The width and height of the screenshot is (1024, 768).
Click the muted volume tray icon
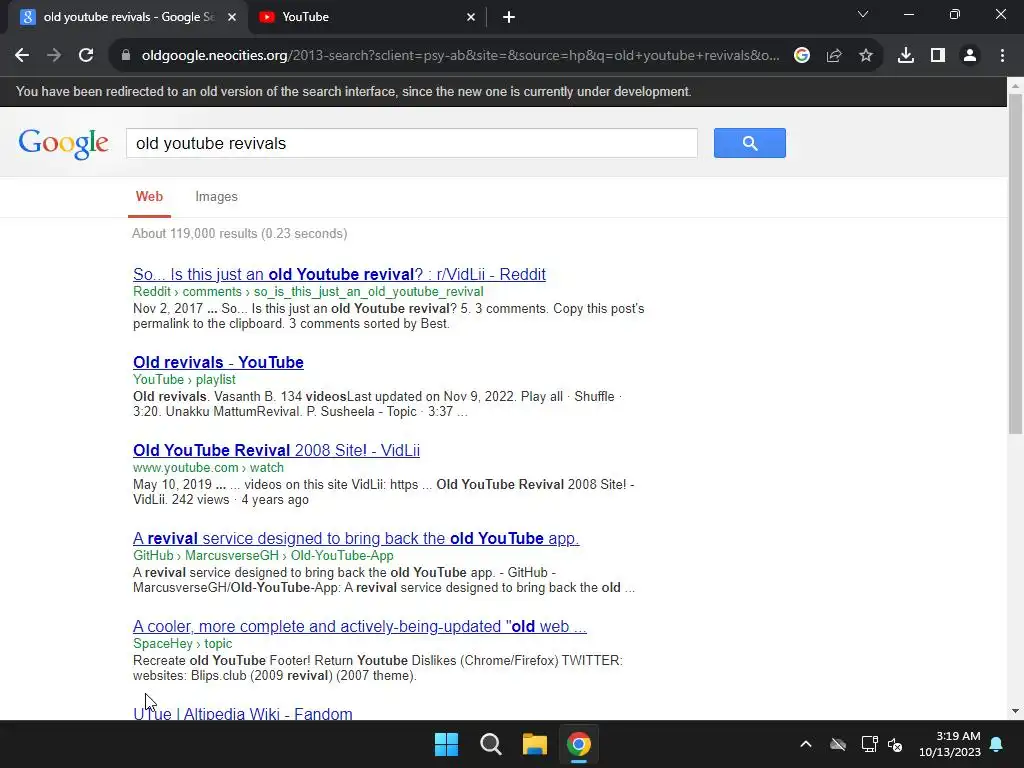point(895,744)
